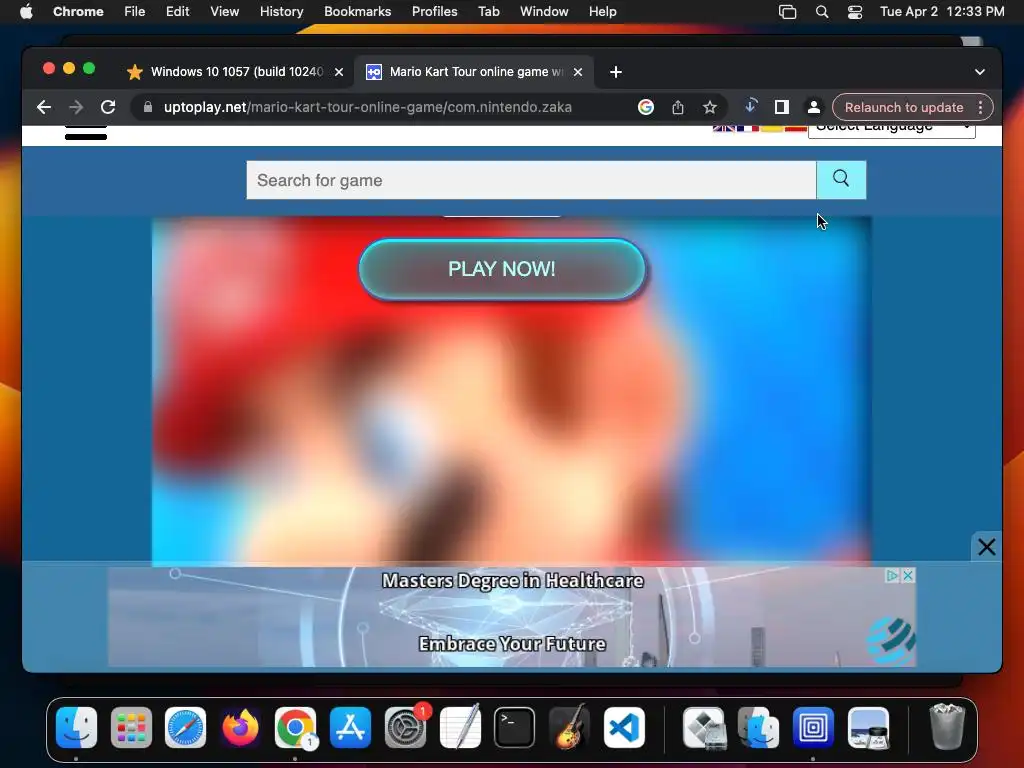The height and width of the screenshot is (768, 1024).
Task: Click the Relaunch to update button
Action: tap(903, 107)
